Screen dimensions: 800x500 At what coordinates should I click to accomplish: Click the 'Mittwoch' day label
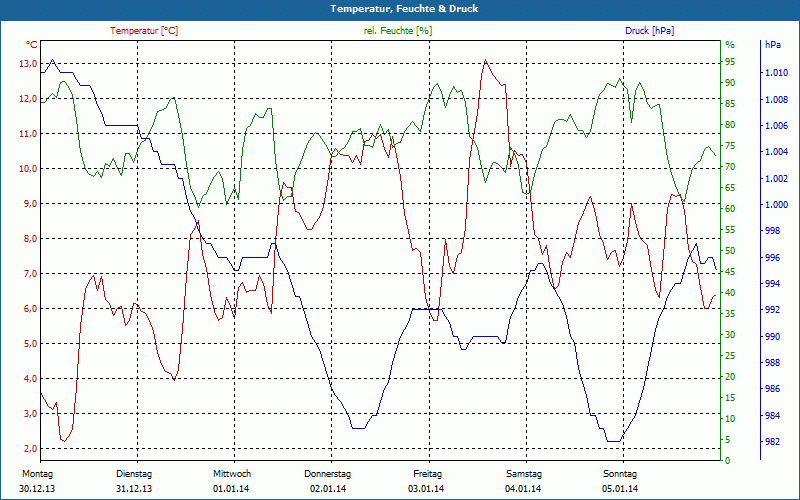232,474
